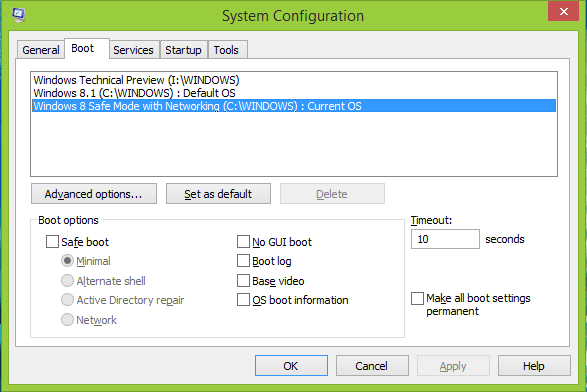Click the Cancel button

[x=372, y=365]
